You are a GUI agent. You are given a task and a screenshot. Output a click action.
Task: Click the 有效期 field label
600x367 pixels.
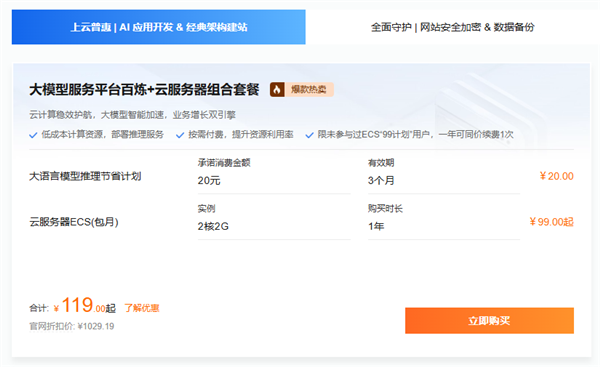(x=381, y=163)
